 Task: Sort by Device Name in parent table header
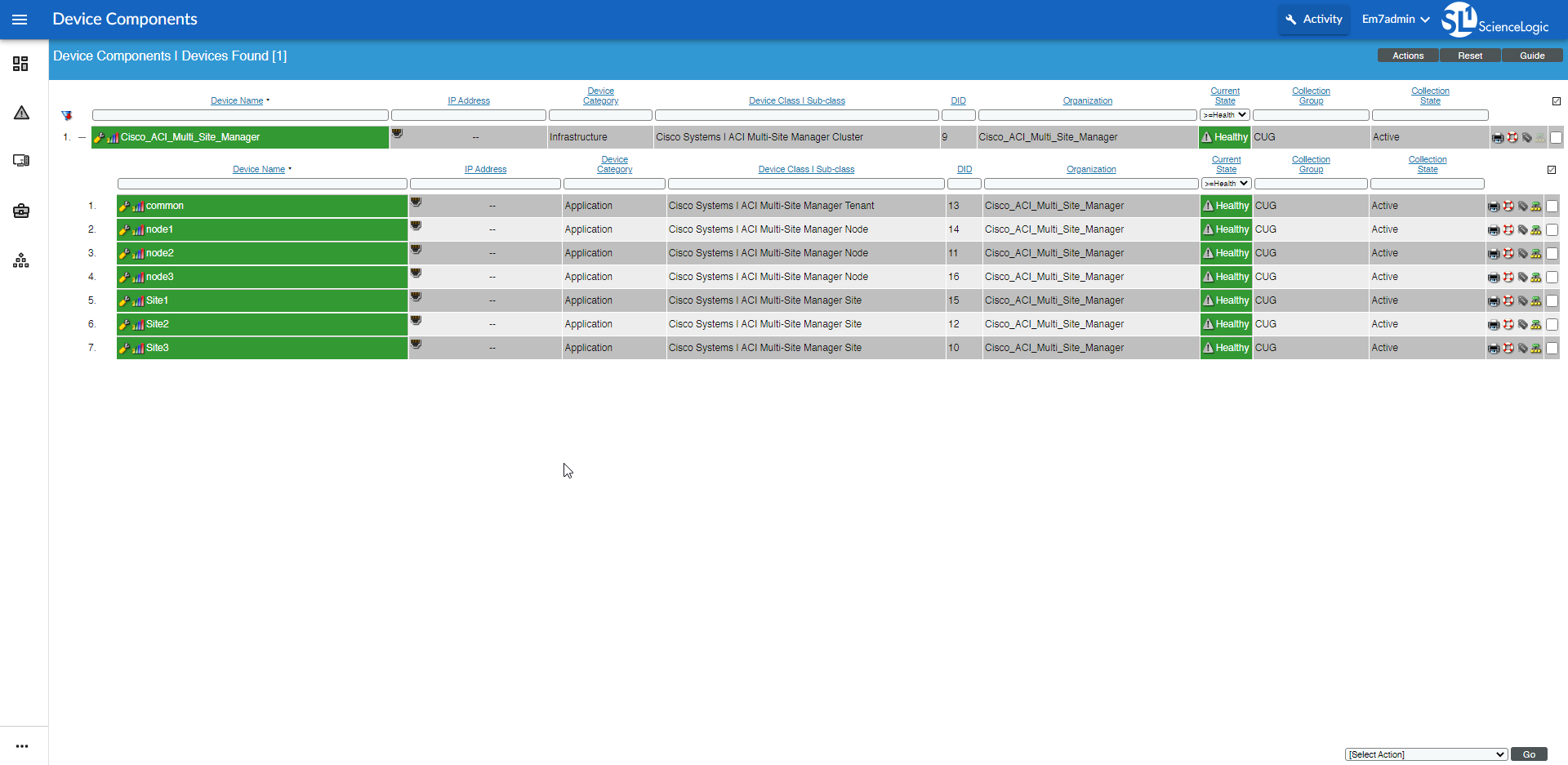(x=237, y=101)
